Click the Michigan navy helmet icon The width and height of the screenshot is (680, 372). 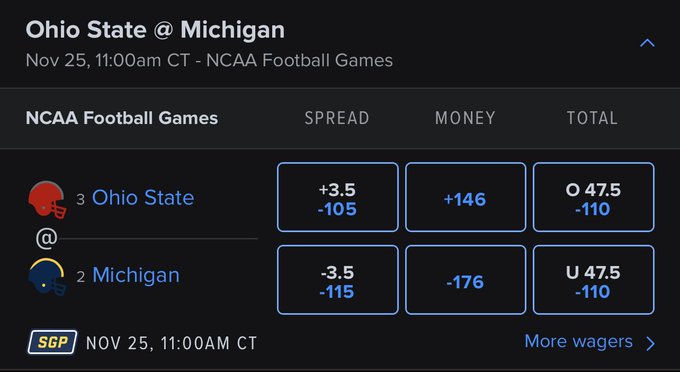[x=47, y=277]
